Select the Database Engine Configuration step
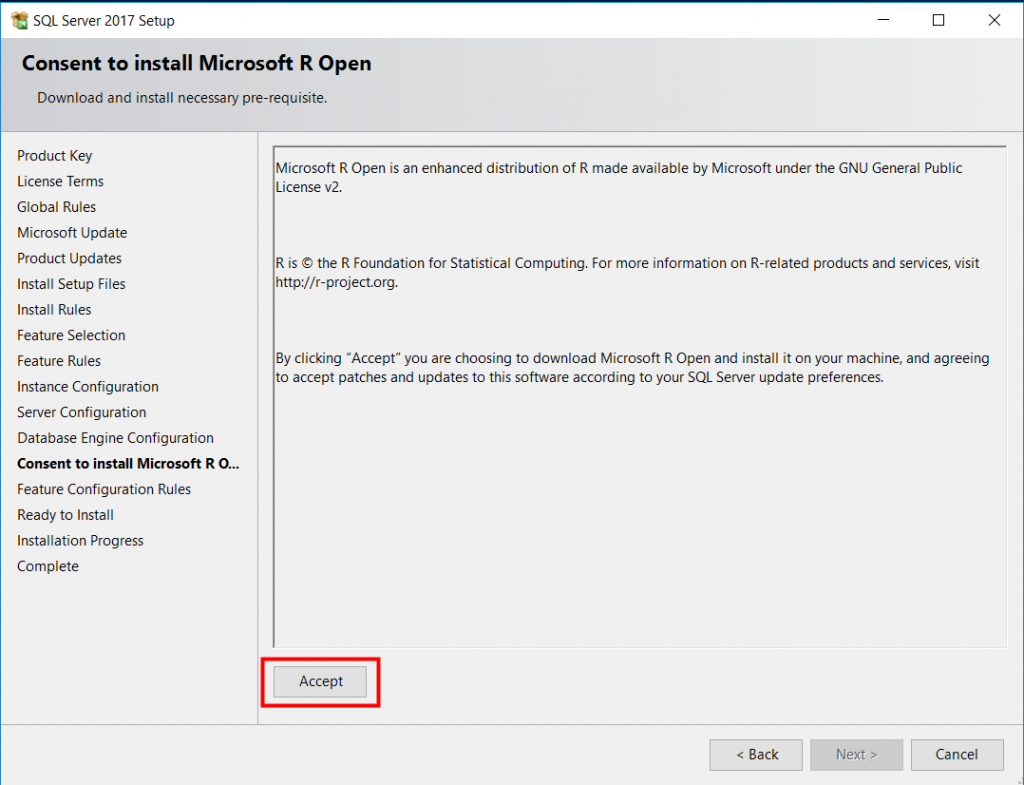The height and width of the screenshot is (785, 1024). tap(116, 438)
